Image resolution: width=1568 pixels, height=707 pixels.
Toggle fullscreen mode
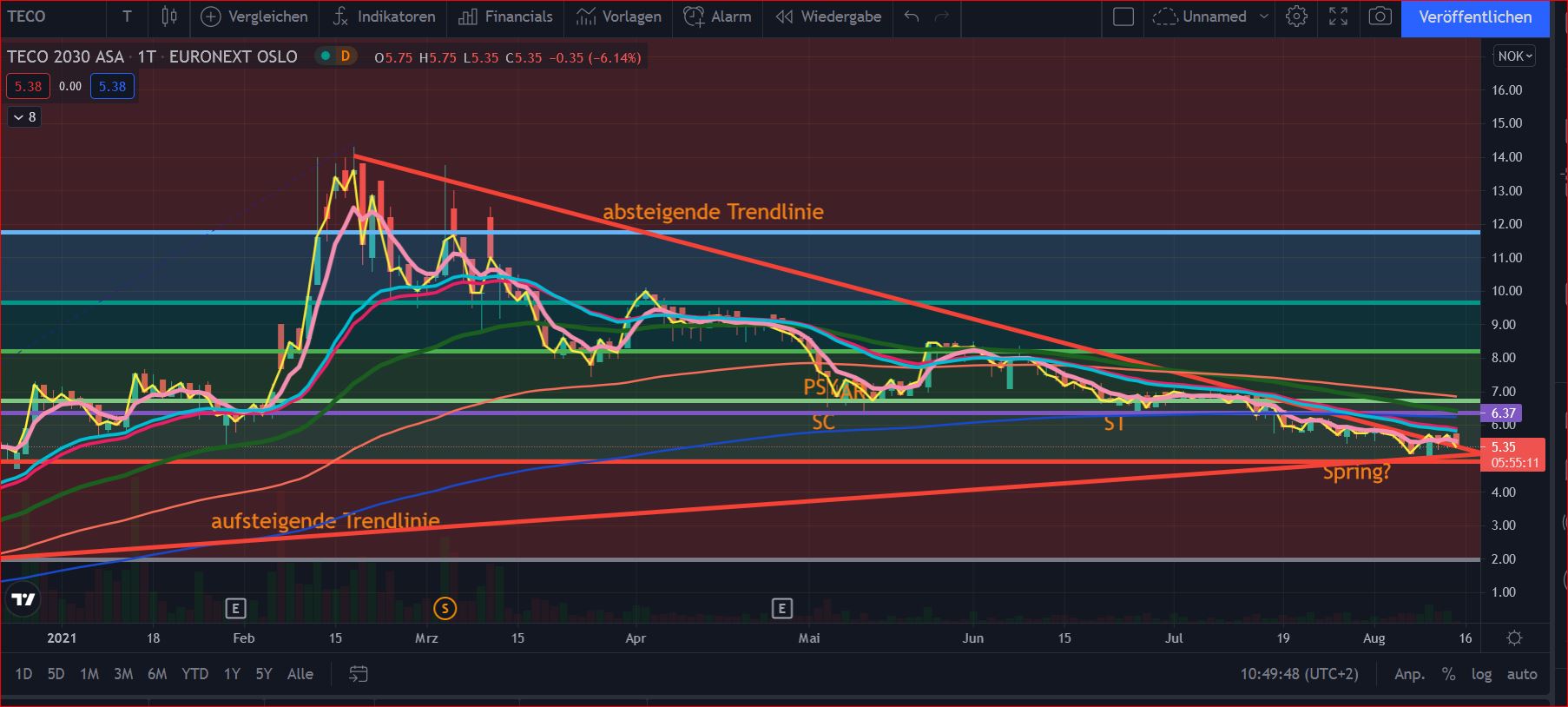pos(1339,17)
